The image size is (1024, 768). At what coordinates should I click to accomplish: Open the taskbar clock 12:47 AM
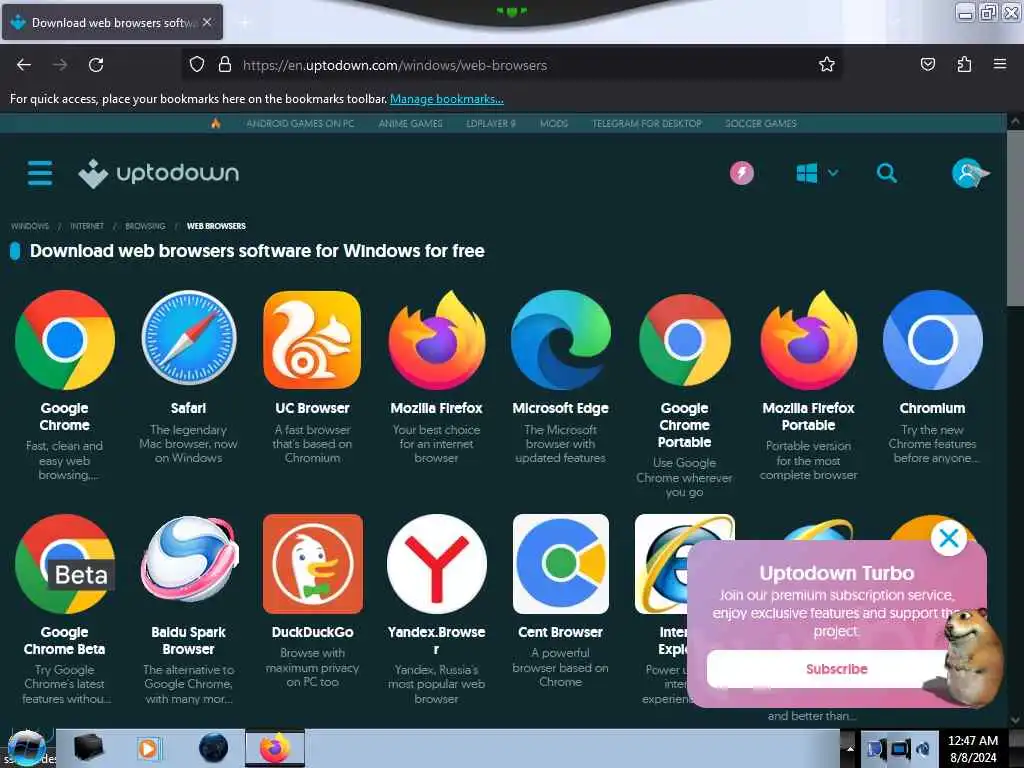point(973,748)
